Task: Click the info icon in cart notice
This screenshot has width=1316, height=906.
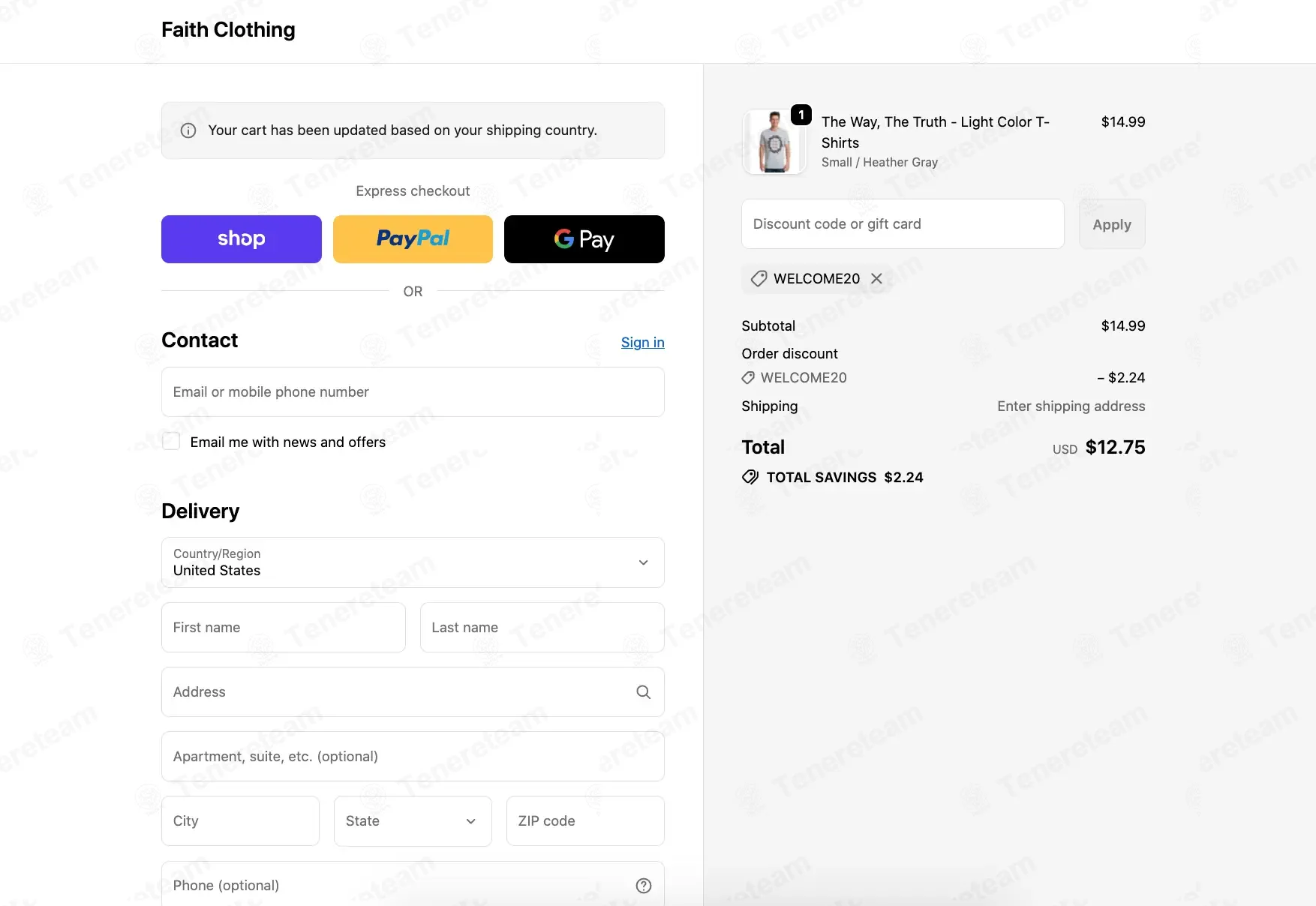Action: click(x=188, y=130)
